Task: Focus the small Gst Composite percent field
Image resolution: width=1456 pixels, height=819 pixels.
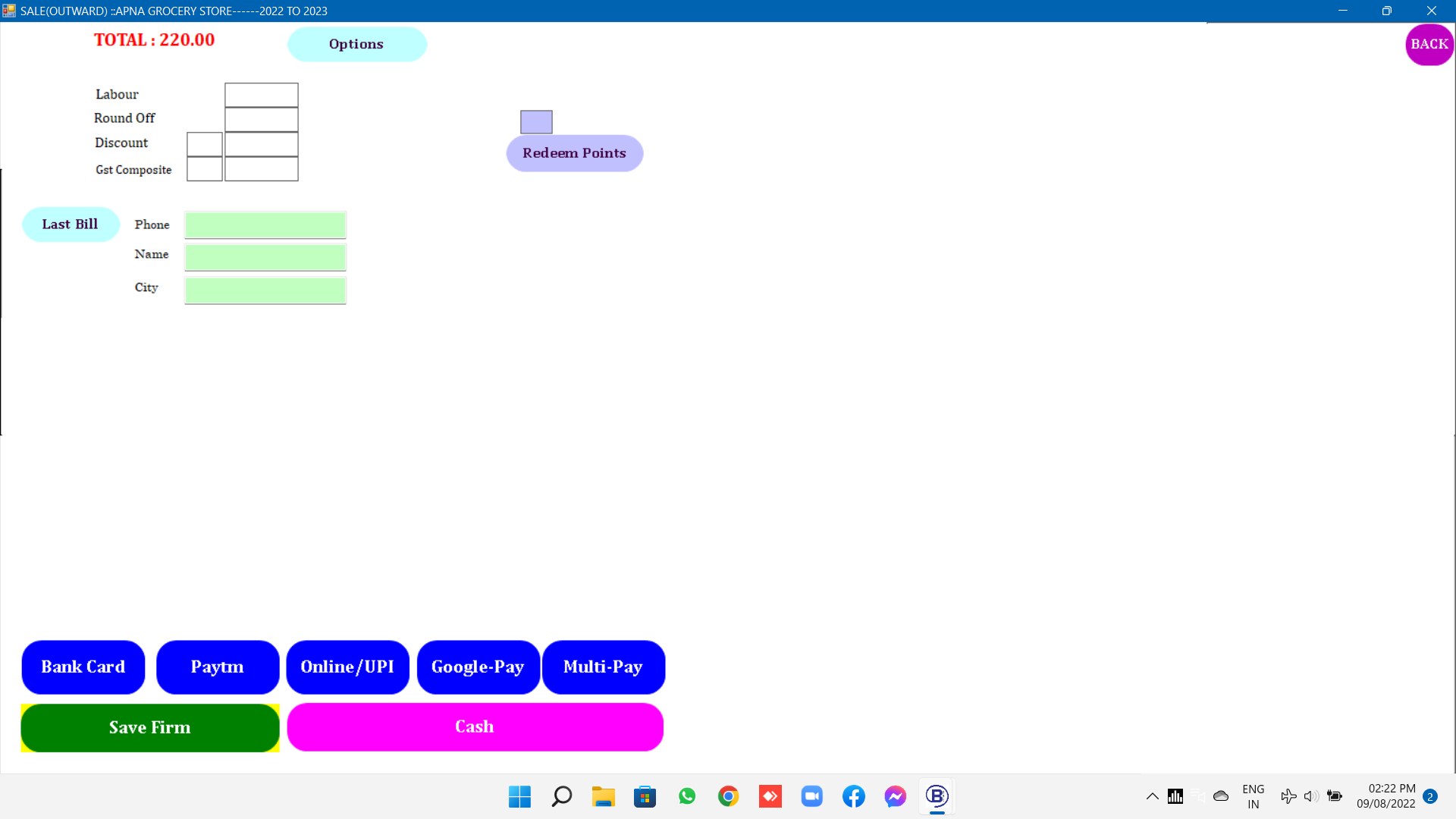Action: [205, 168]
